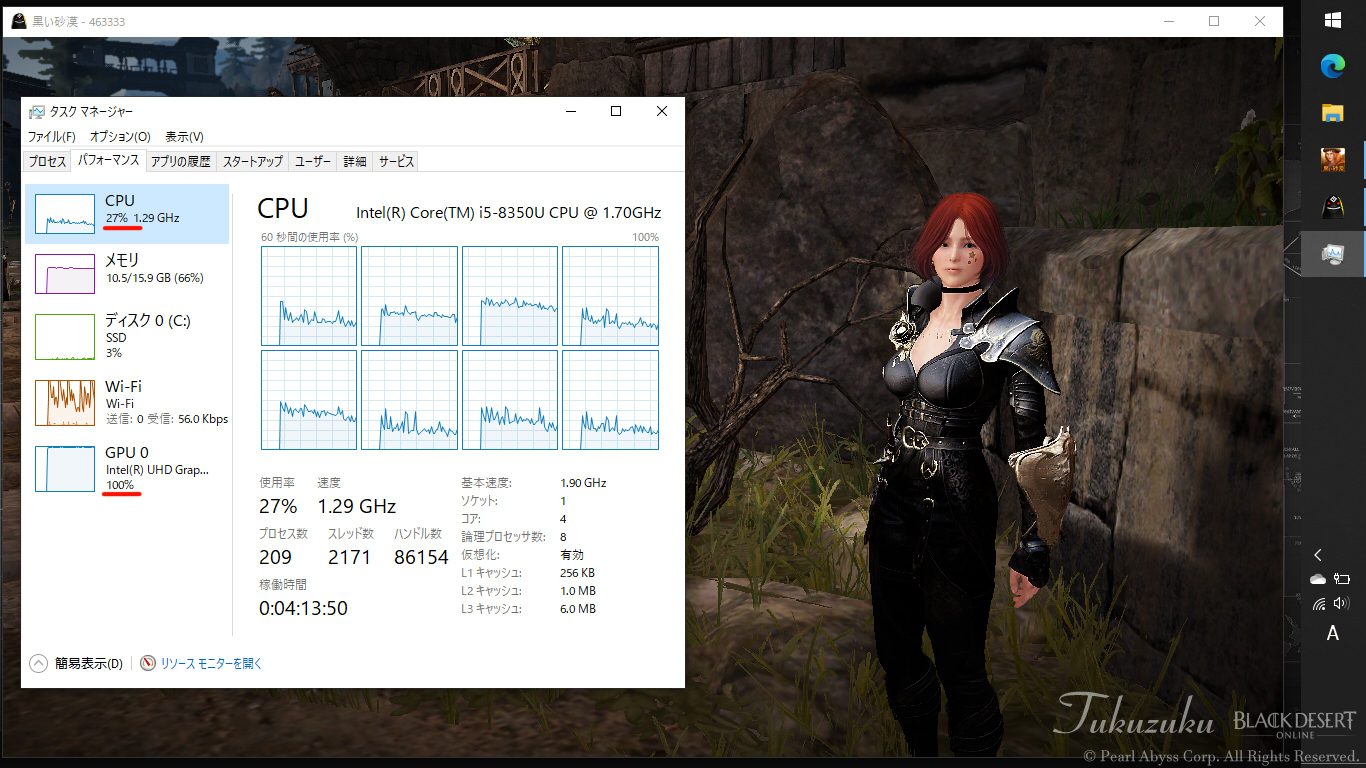Switch to the アプリの履歴 tab
The height and width of the screenshot is (768, 1366).
pos(181,162)
